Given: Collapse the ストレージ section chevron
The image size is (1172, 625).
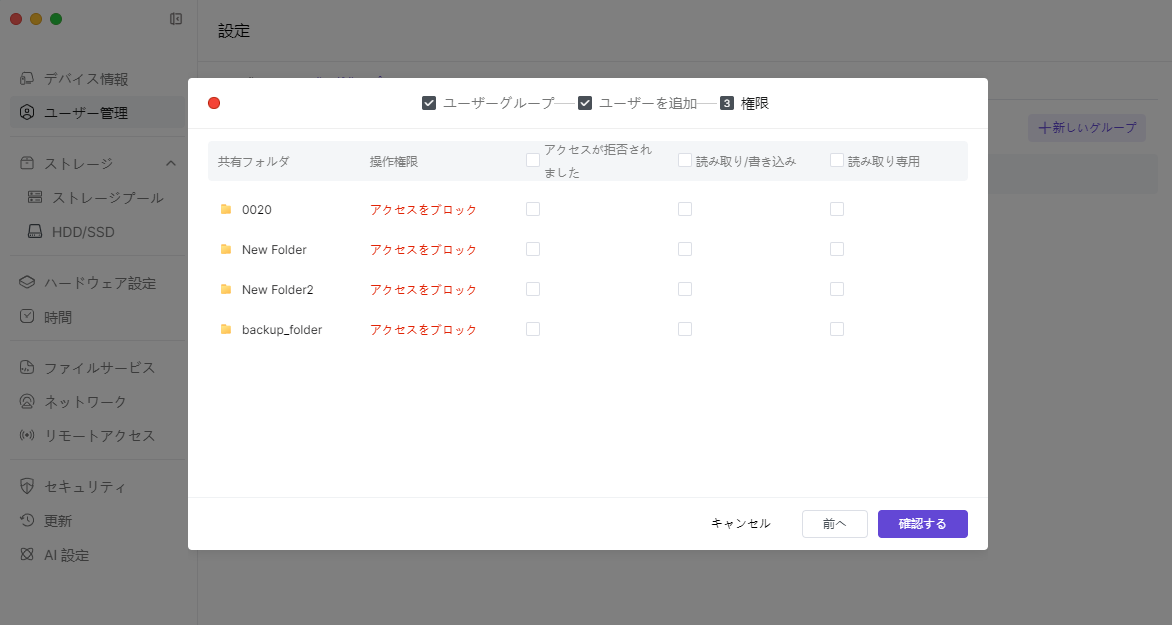Looking at the screenshot, I should pyautogui.click(x=171, y=163).
